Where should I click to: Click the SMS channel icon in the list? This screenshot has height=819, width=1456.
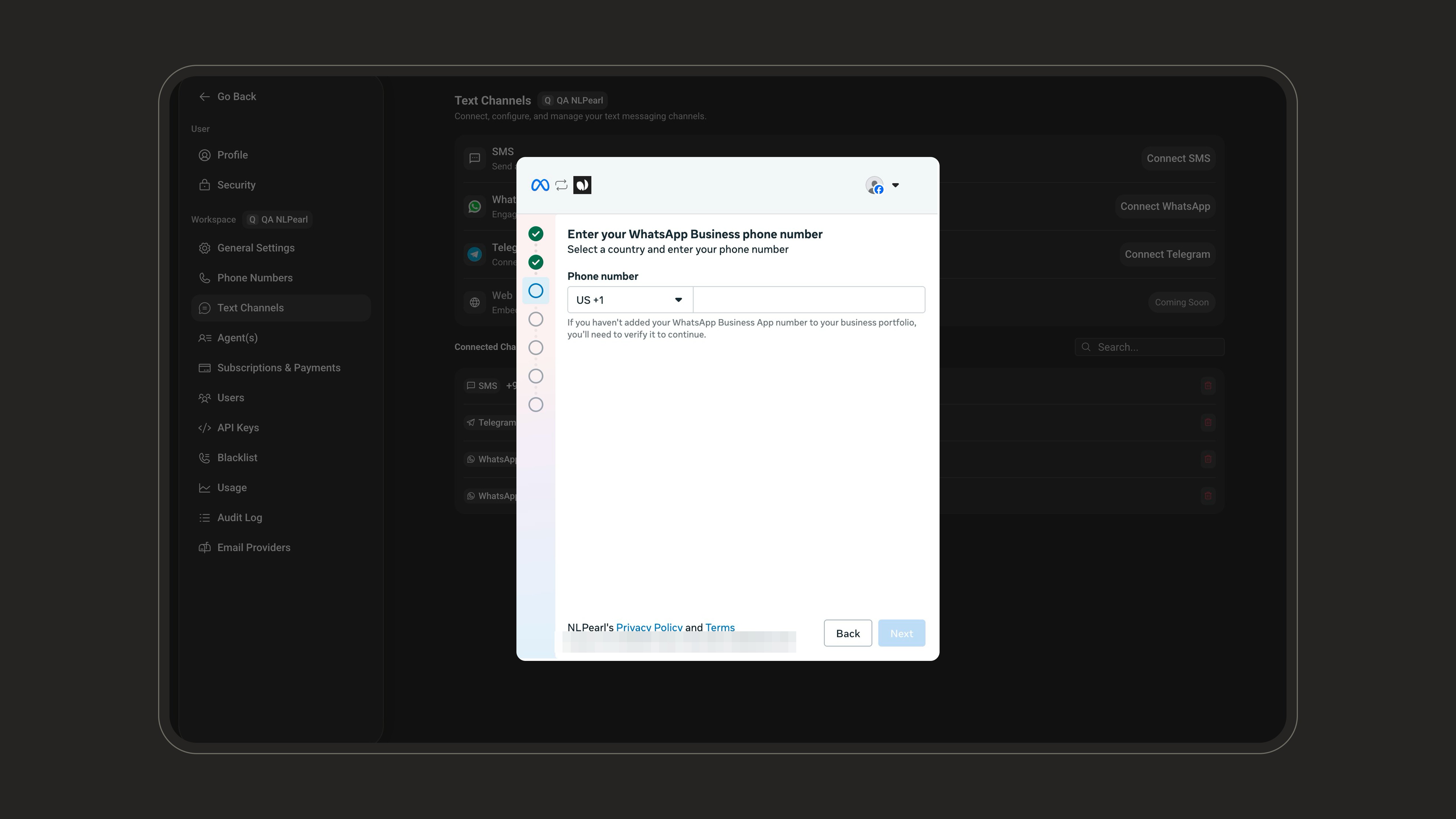point(475,158)
